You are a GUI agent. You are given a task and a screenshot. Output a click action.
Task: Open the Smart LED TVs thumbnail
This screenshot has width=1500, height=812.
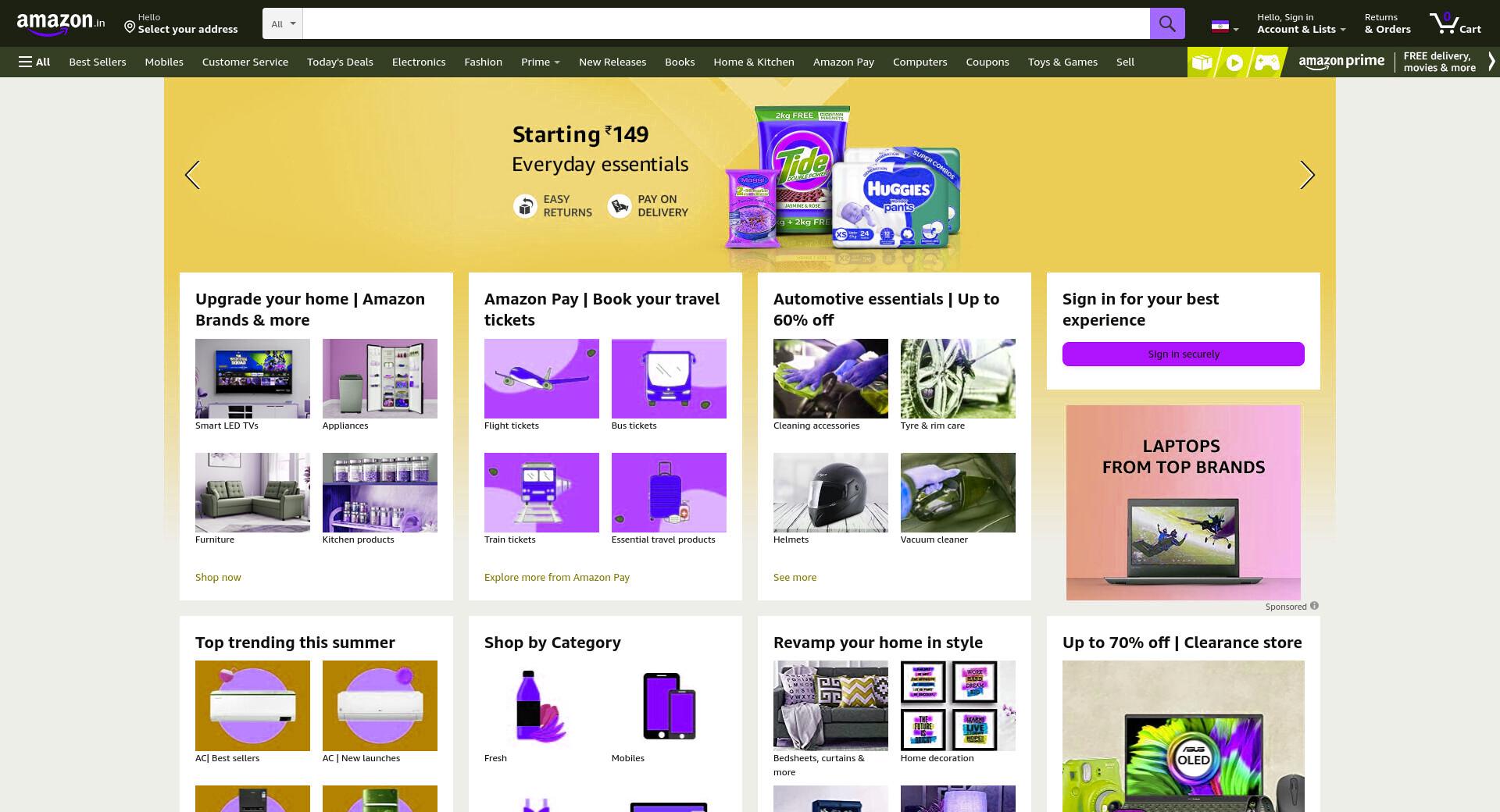pyautogui.click(x=252, y=379)
